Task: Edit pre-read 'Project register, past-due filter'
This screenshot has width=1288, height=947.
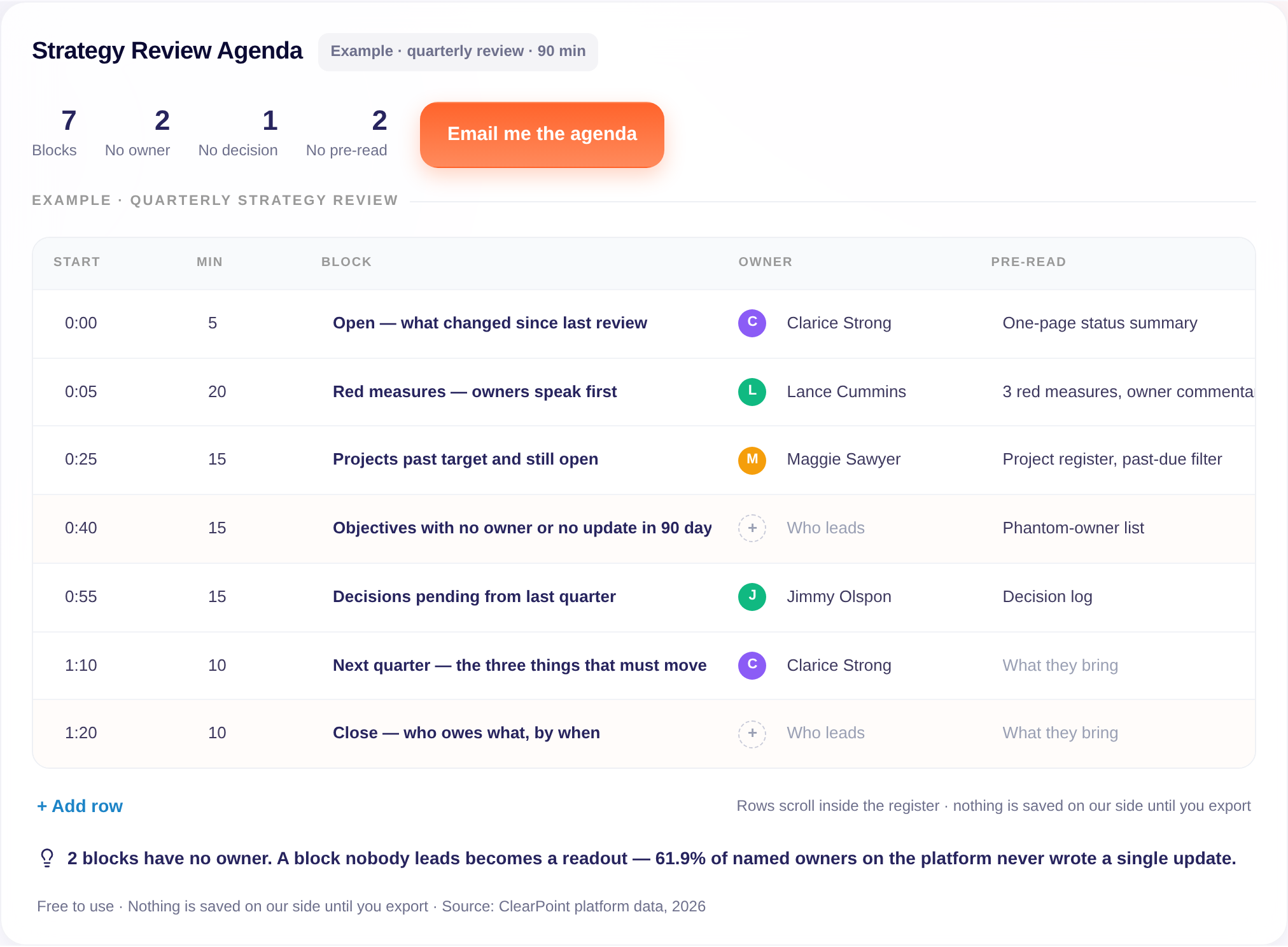Action: pos(1112,459)
